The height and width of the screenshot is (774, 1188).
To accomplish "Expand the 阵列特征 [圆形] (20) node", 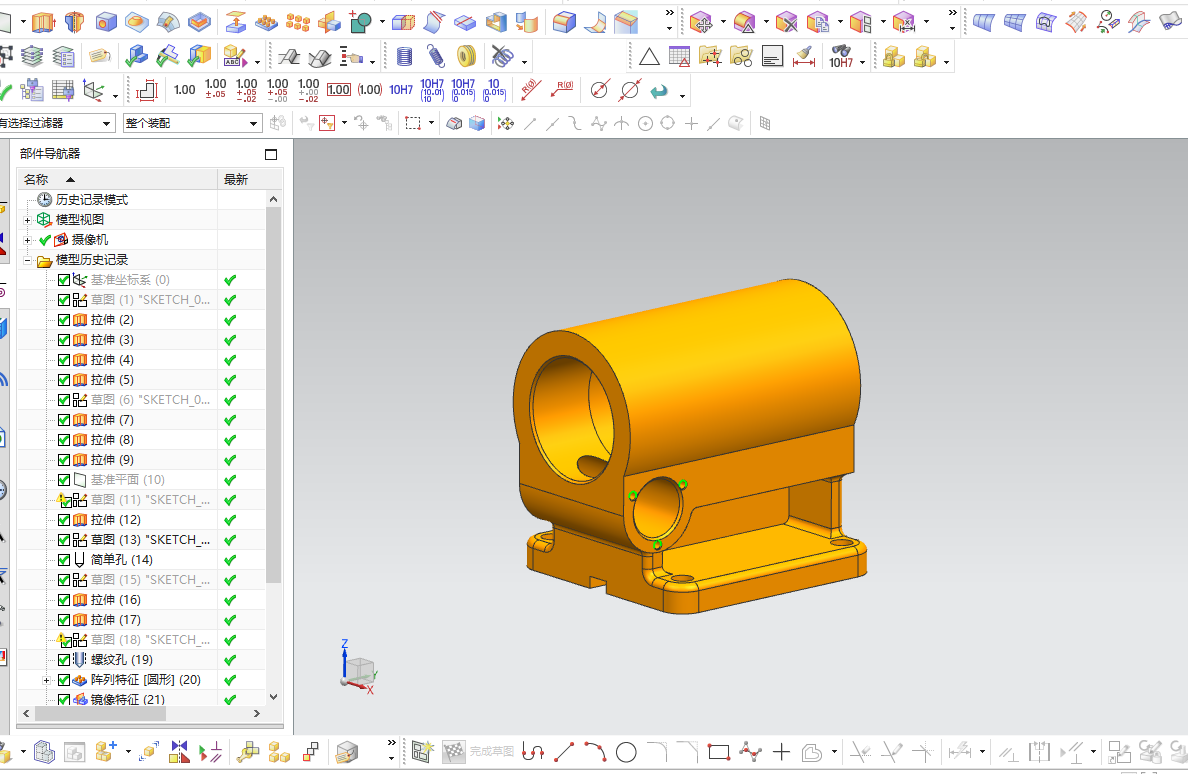I will (x=46, y=680).
